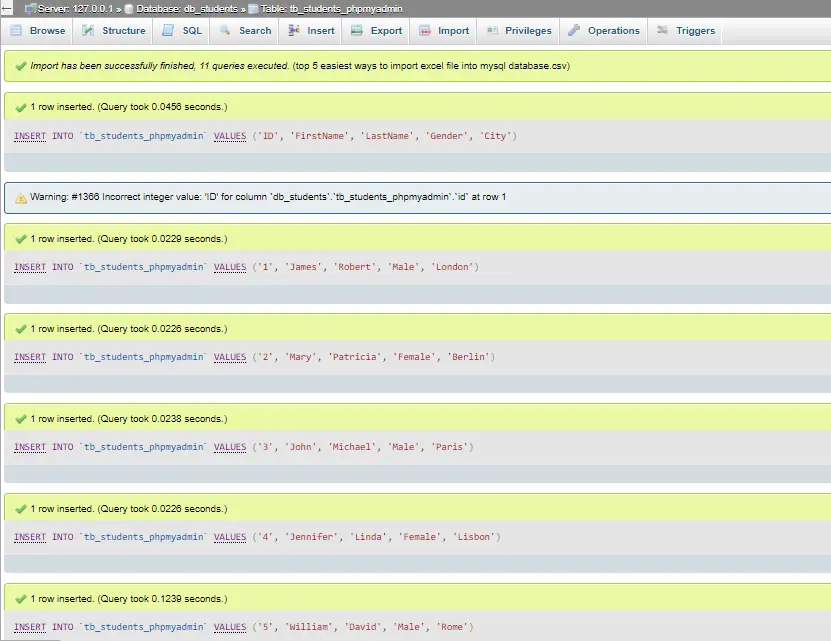This screenshot has height=641, width=831.
Task: Open the INSERT keyword documentation link
Action: (x=29, y=135)
